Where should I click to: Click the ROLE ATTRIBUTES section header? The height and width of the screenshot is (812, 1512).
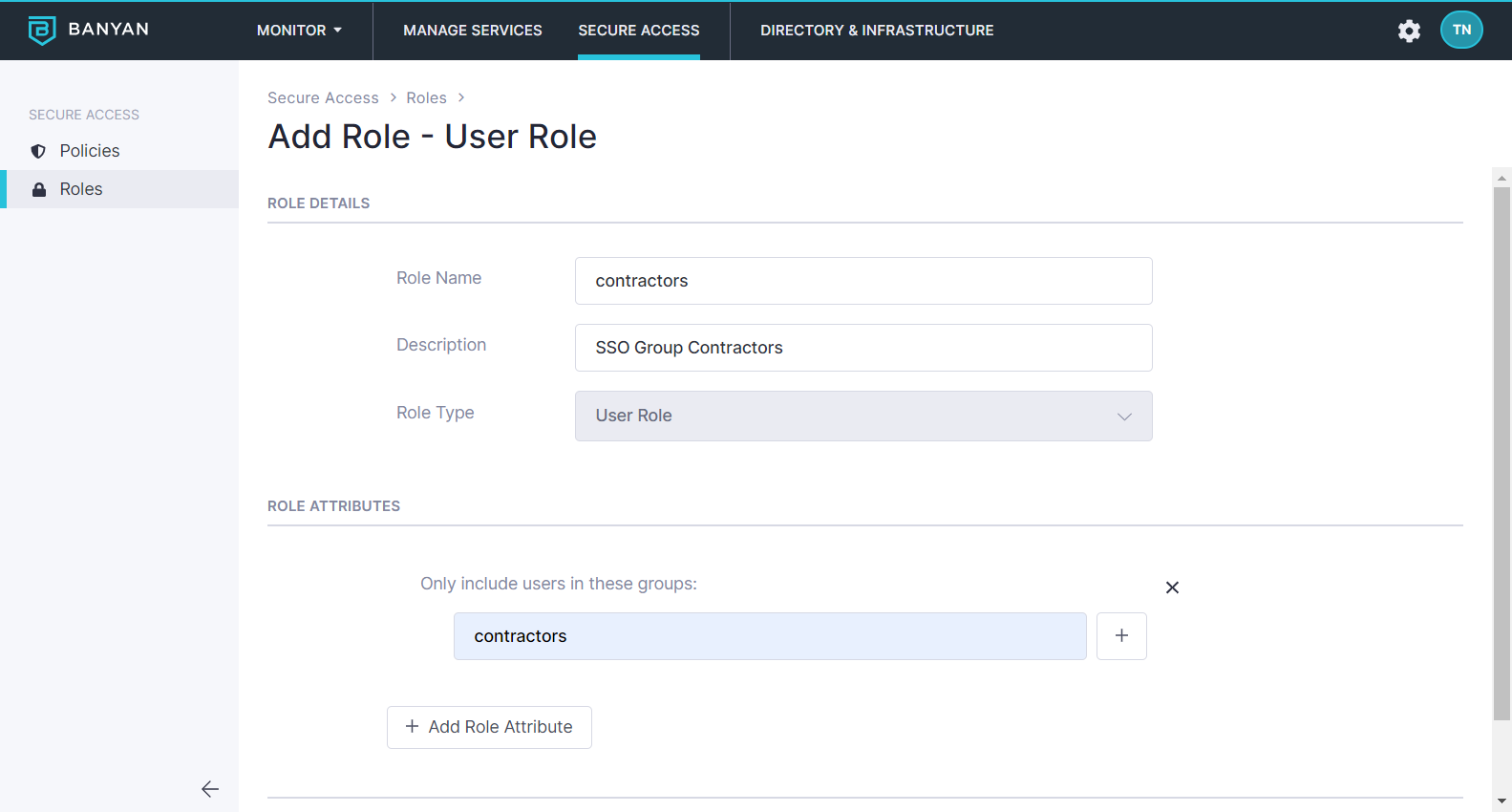(333, 506)
